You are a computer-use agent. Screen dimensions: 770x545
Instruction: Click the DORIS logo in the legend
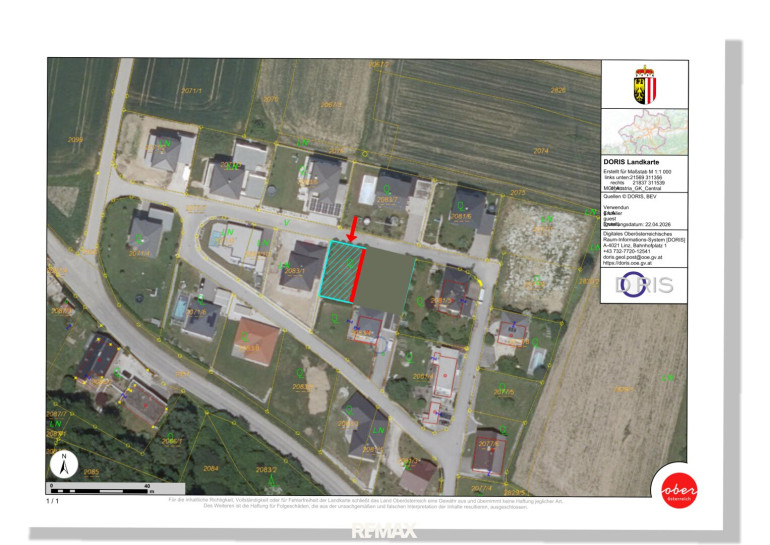coord(644,285)
